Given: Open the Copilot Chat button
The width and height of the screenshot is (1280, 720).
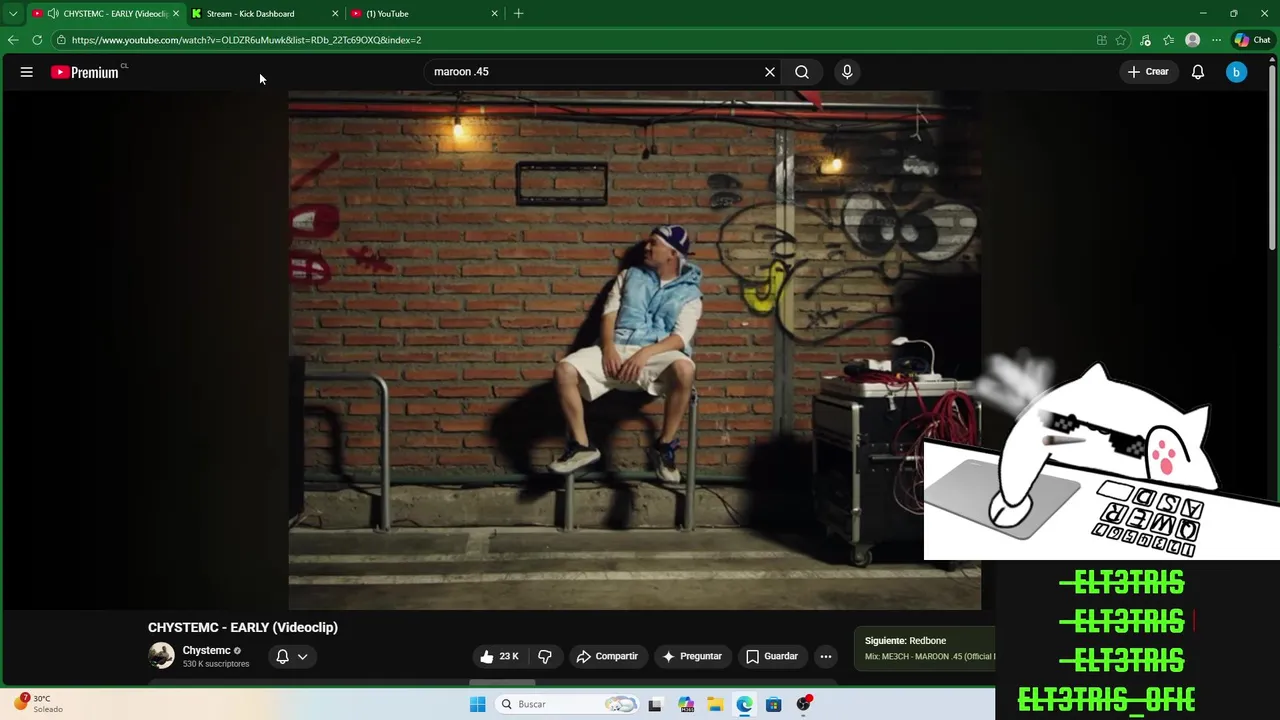Looking at the screenshot, I should pyautogui.click(x=1253, y=40).
